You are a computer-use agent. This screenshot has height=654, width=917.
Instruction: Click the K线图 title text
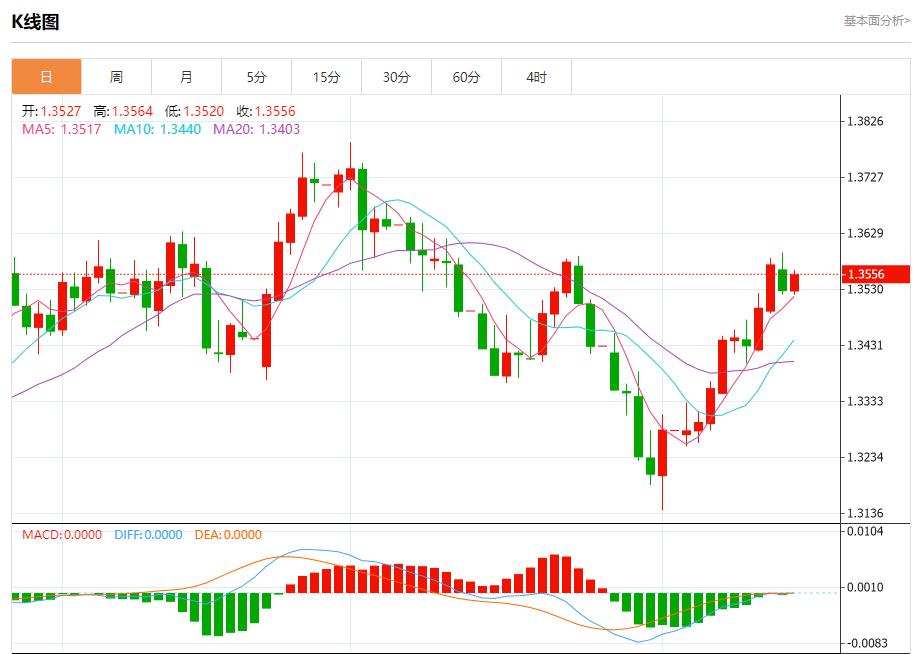coord(36,18)
